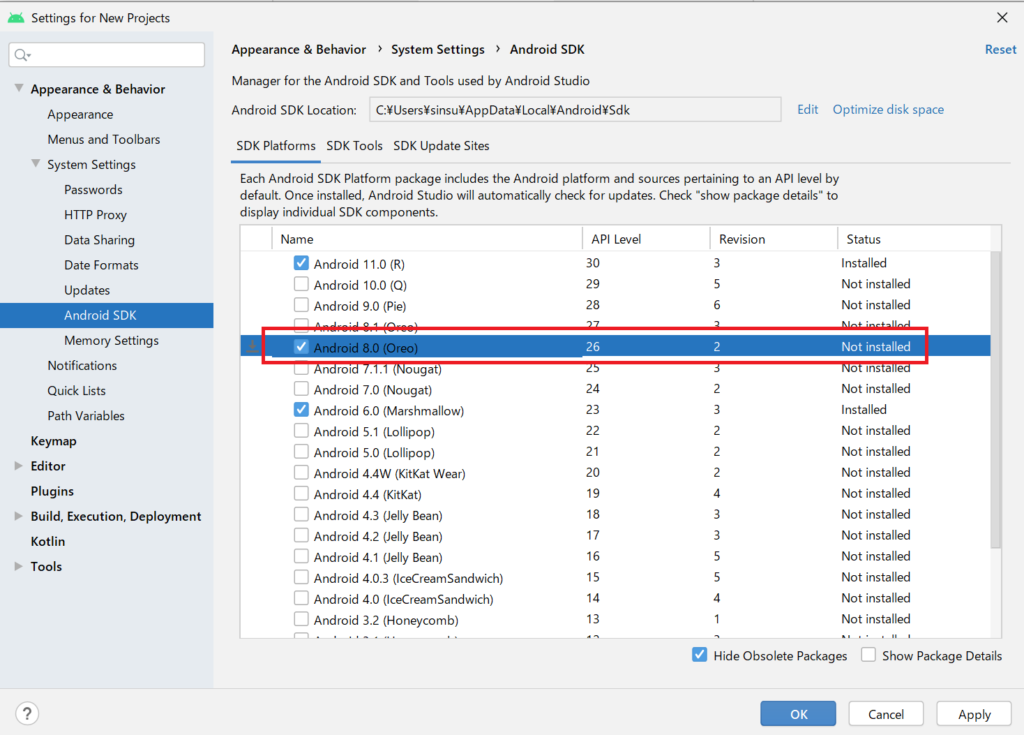This screenshot has width=1024, height=735.
Task: Click the Cancel button
Action: tap(886, 713)
